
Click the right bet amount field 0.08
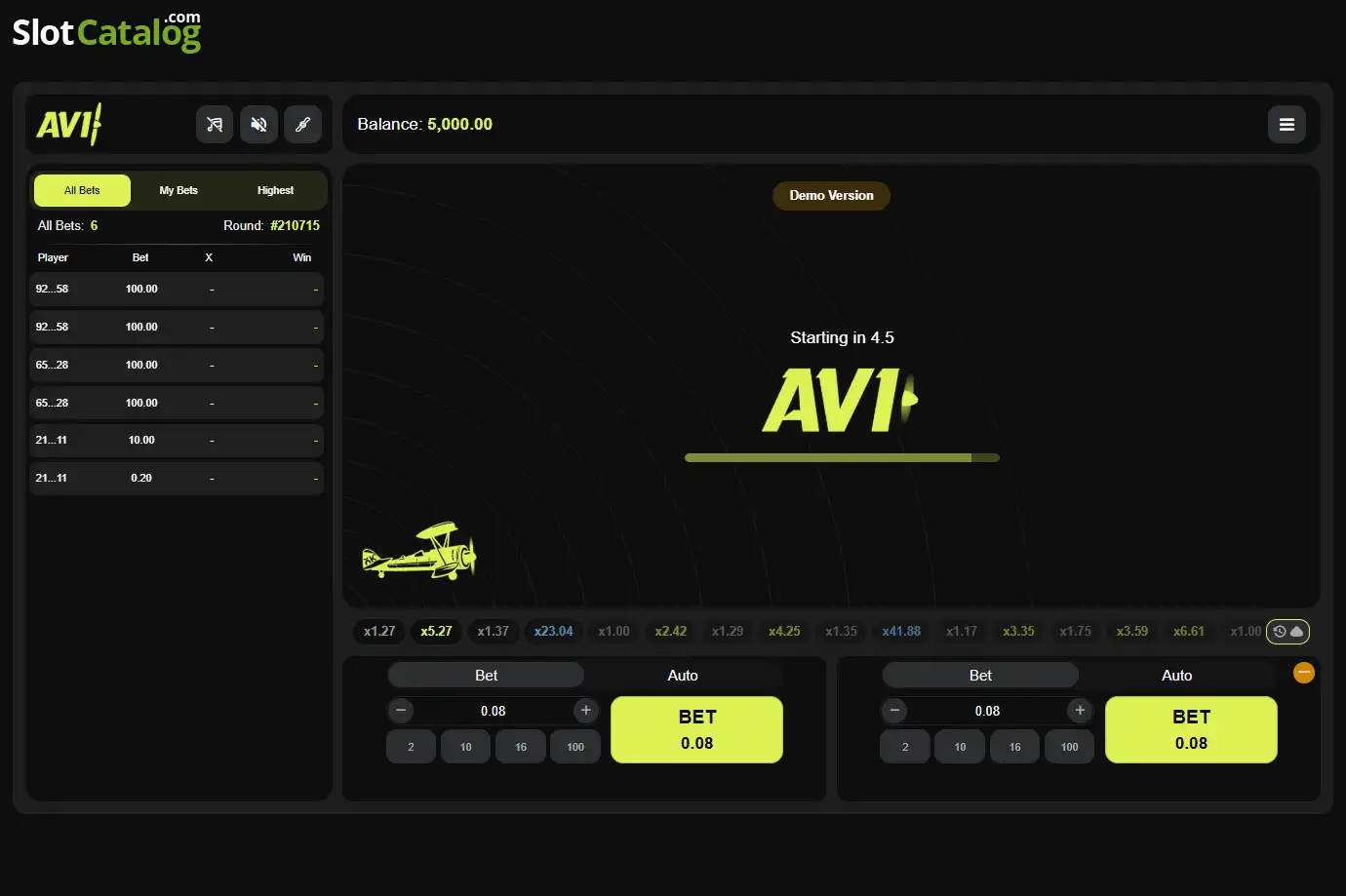click(x=987, y=711)
